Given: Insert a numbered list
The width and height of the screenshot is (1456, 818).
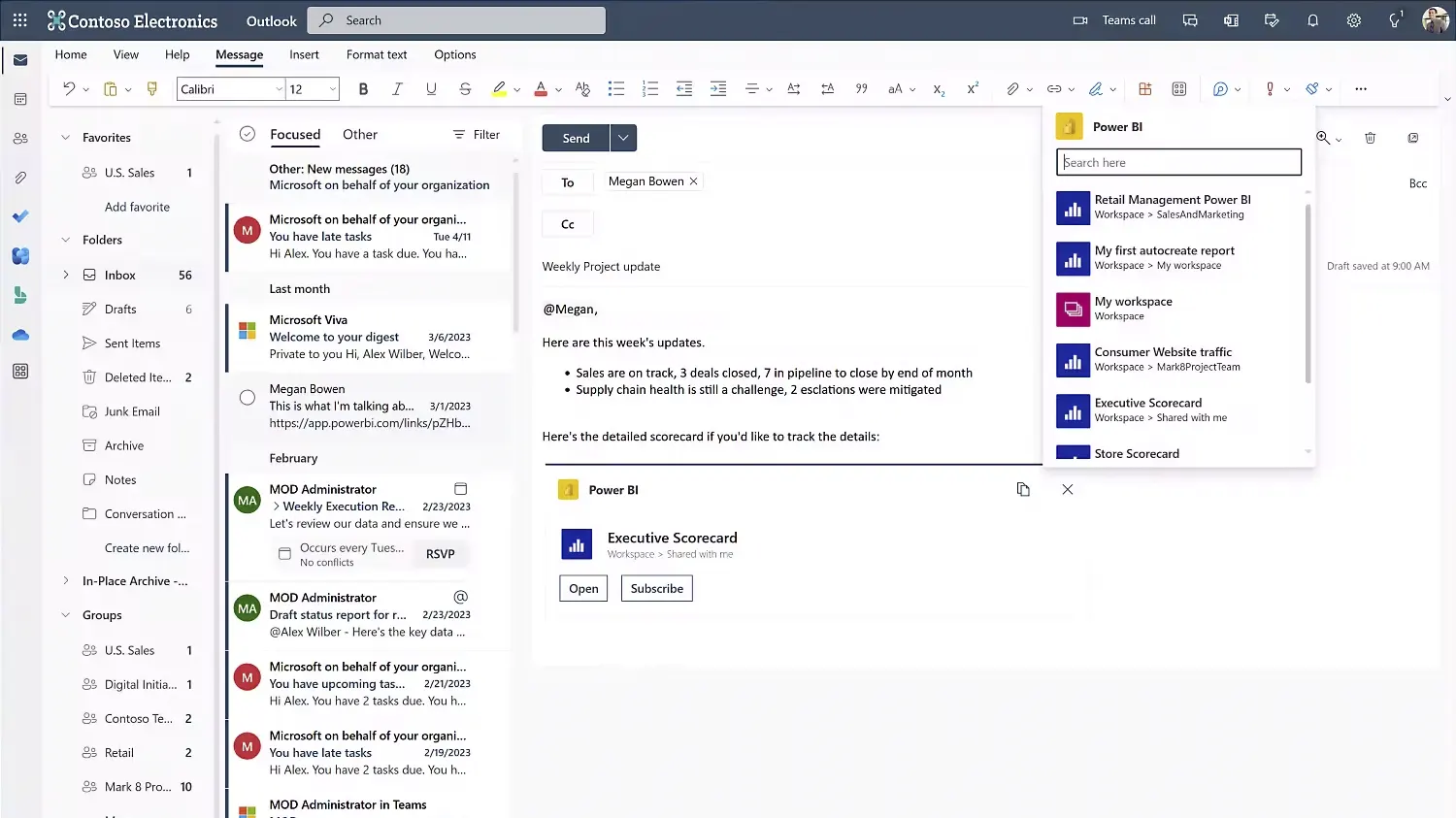Looking at the screenshot, I should (x=649, y=88).
